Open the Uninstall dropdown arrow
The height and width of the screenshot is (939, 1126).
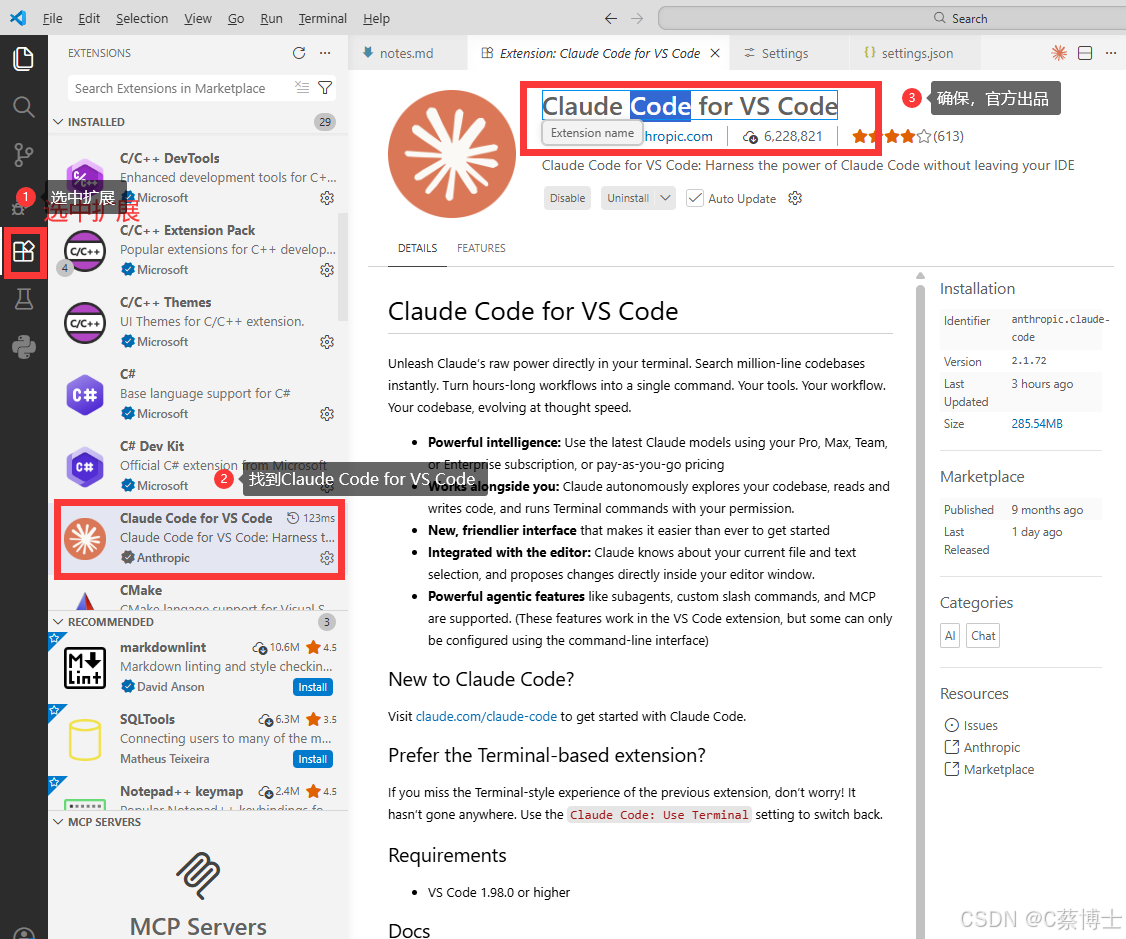pyautogui.click(x=666, y=198)
